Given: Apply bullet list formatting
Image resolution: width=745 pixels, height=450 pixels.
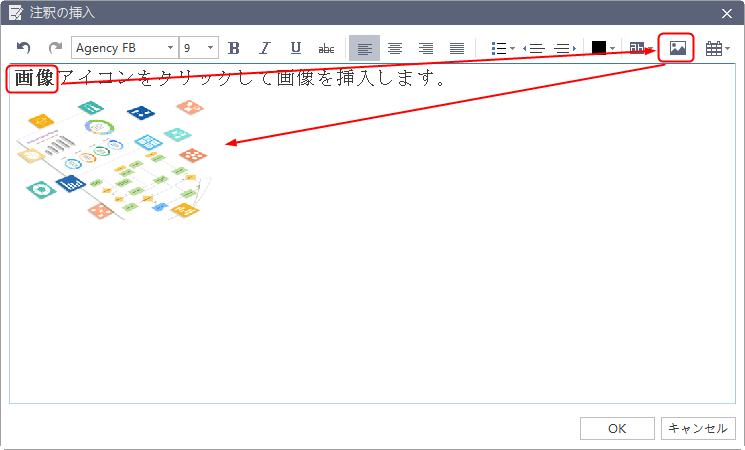Looking at the screenshot, I should click(x=498, y=48).
